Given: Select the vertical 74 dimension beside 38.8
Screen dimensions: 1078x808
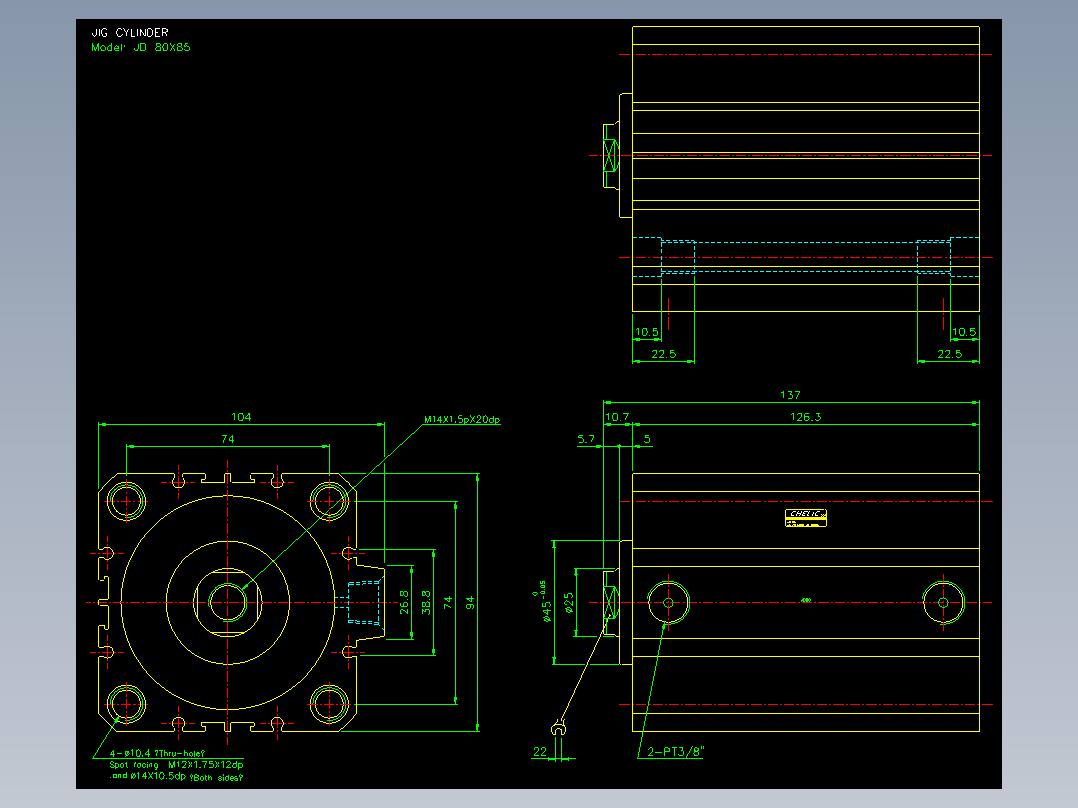Looking at the screenshot, I should coord(448,602).
